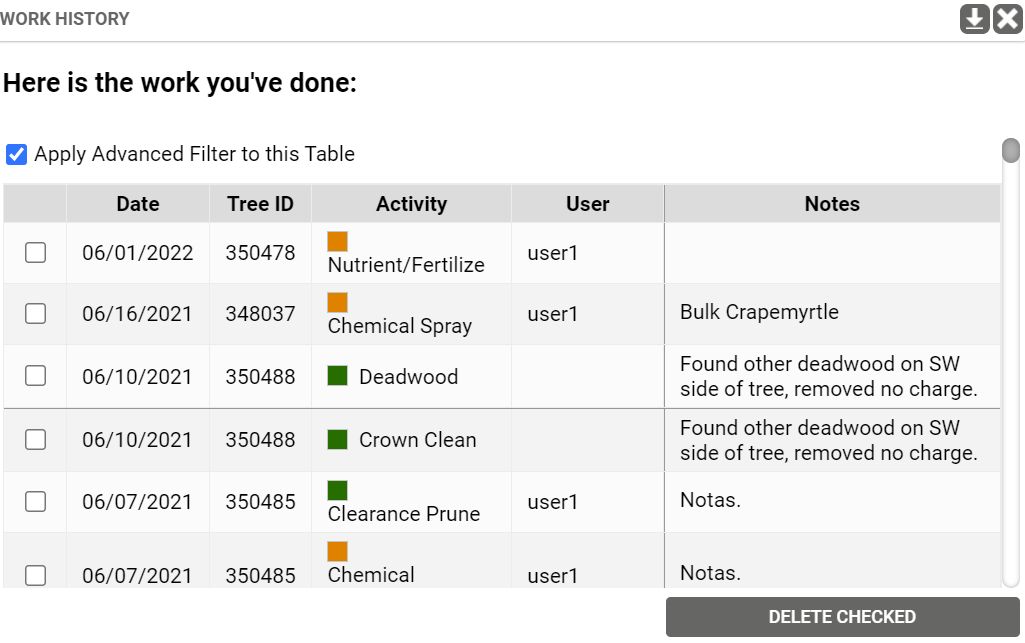The image size is (1025, 643).
Task: Click orange swatch above Chemical Spray
Action: pyautogui.click(x=338, y=302)
